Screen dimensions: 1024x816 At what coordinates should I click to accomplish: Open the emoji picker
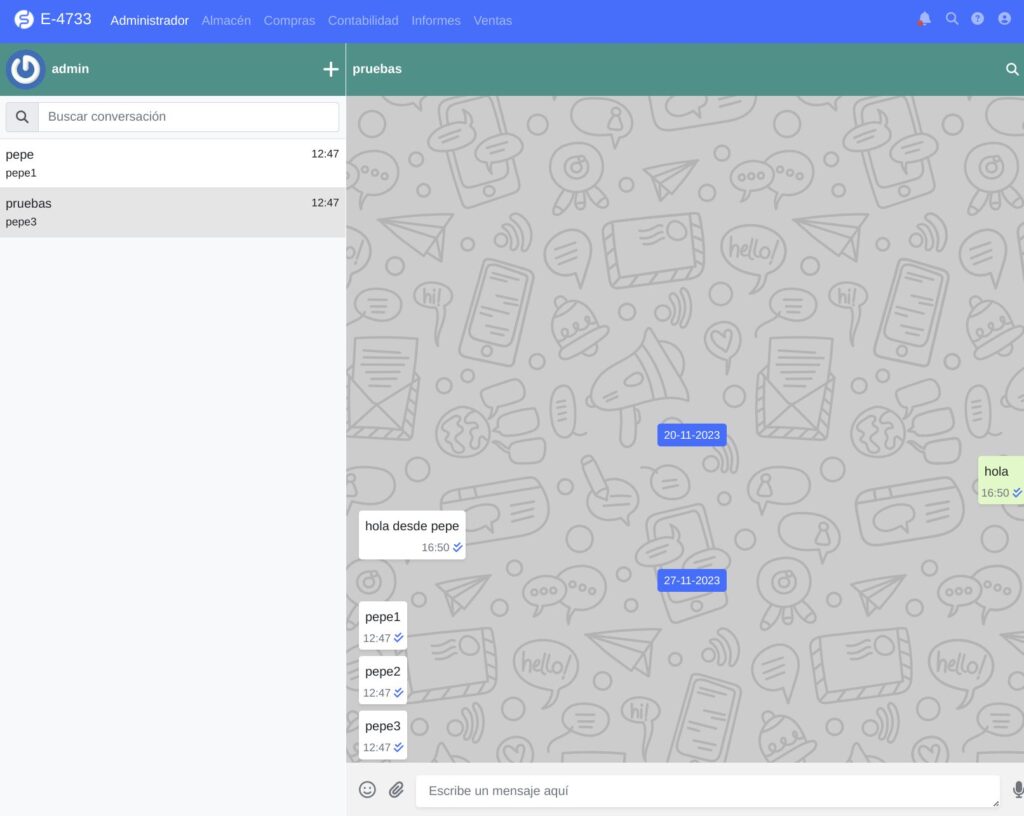coord(367,790)
